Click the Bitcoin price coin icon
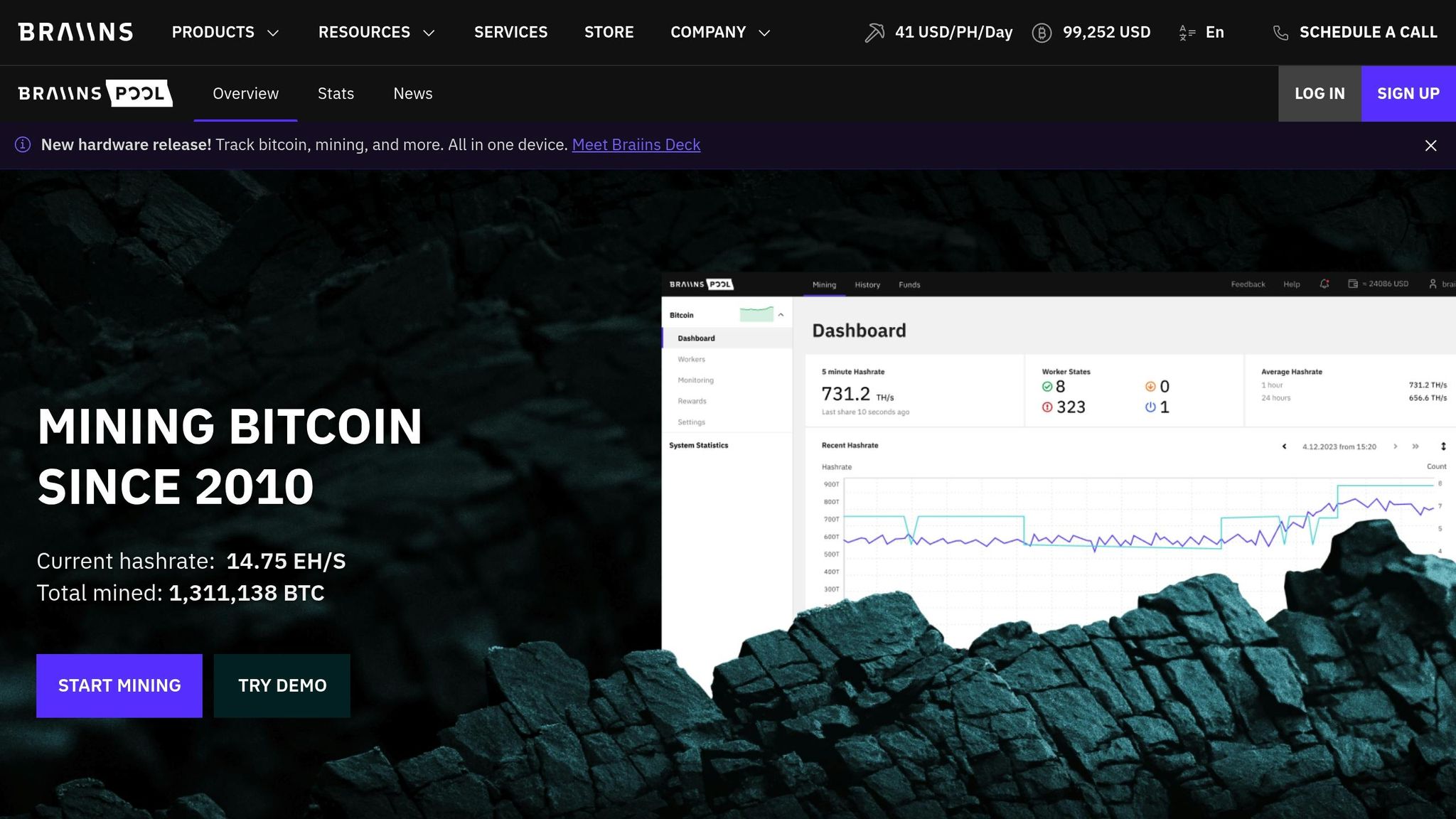Viewport: 1456px width, 819px height. (1042, 33)
